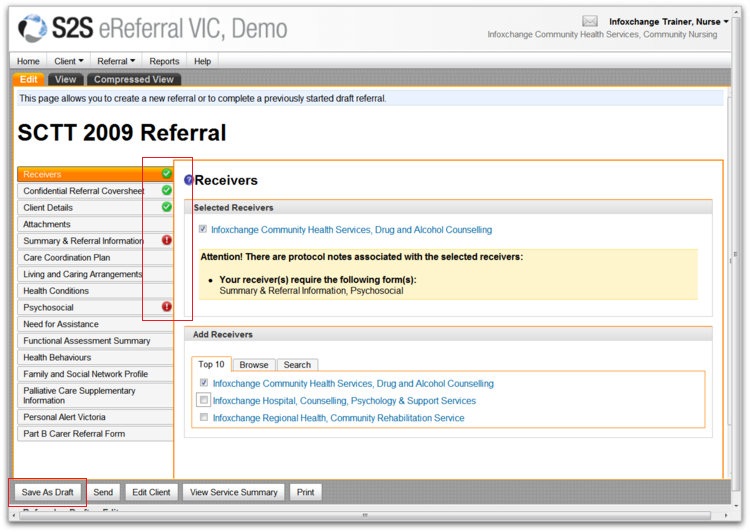Image resolution: width=750 pixels, height=532 pixels.
Task: Open Care Coordination Plan form
Action: pos(95,257)
